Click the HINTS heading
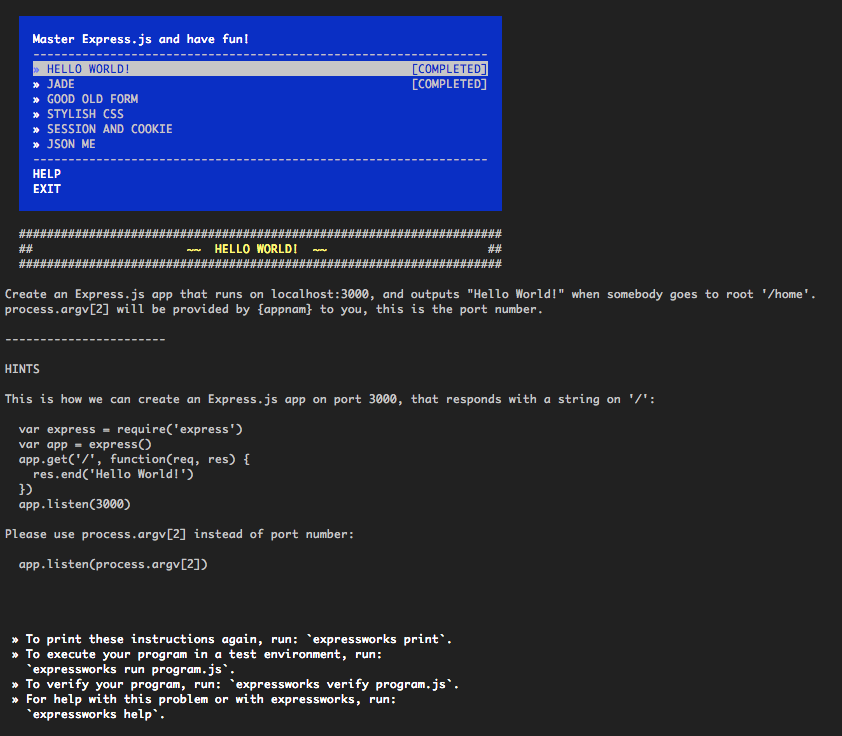Viewport: 842px width, 736px height. 22,369
